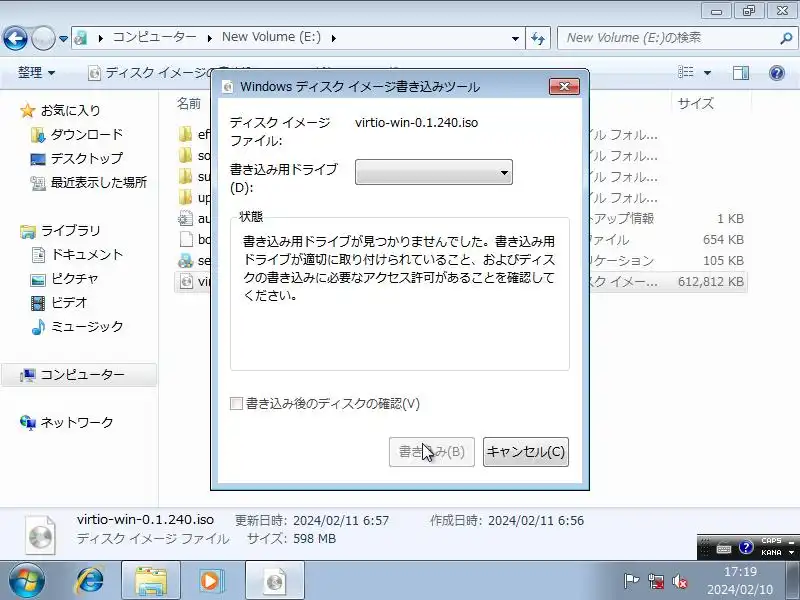The image size is (800, 600).
Task: Click the se application icon in list
Action: 186,260
